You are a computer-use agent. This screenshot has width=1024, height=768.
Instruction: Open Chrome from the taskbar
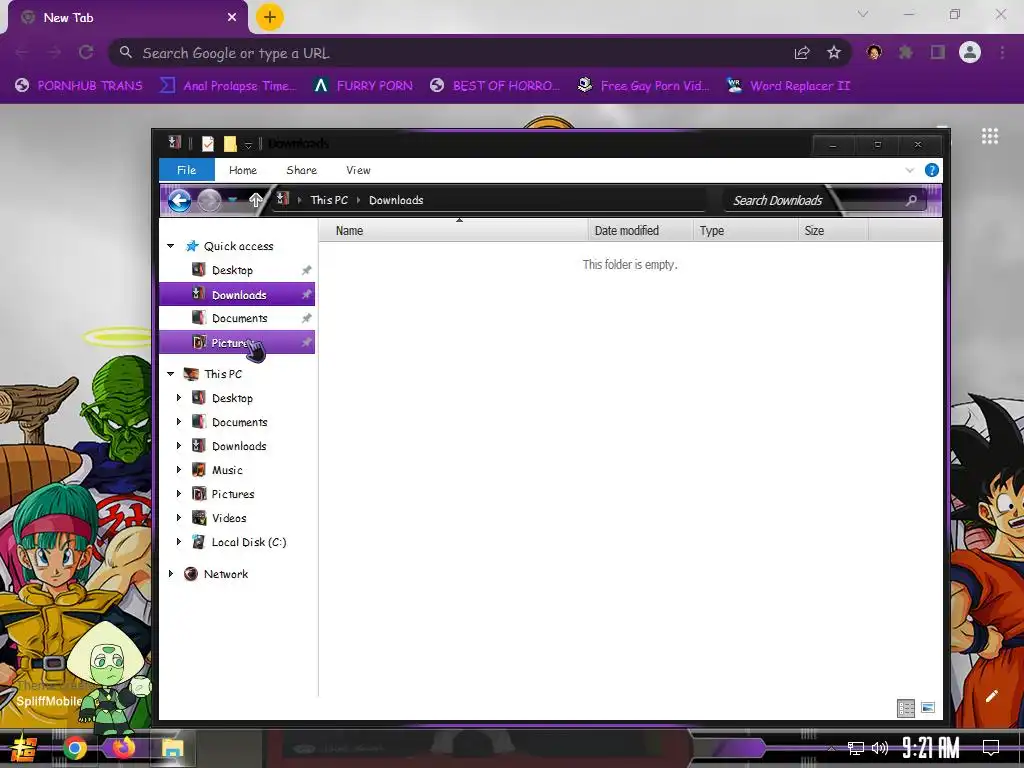75,748
